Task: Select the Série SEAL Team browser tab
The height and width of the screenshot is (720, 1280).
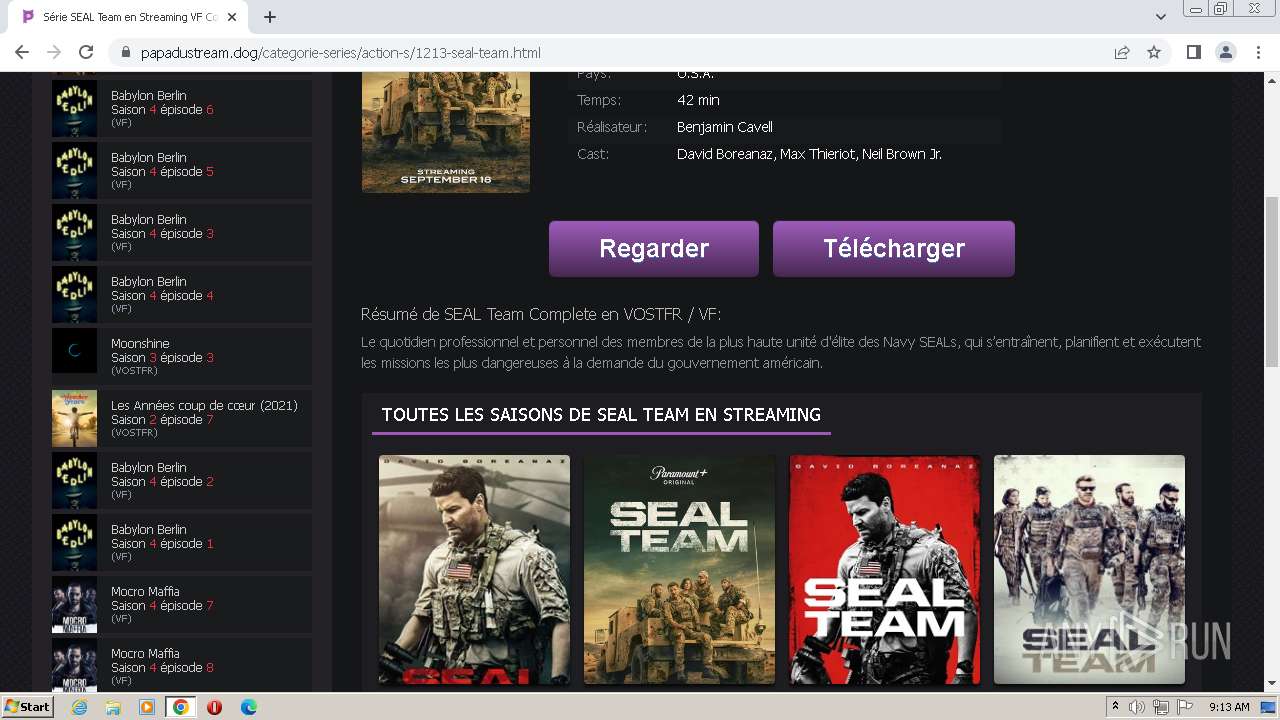Action: [x=130, y=17]
